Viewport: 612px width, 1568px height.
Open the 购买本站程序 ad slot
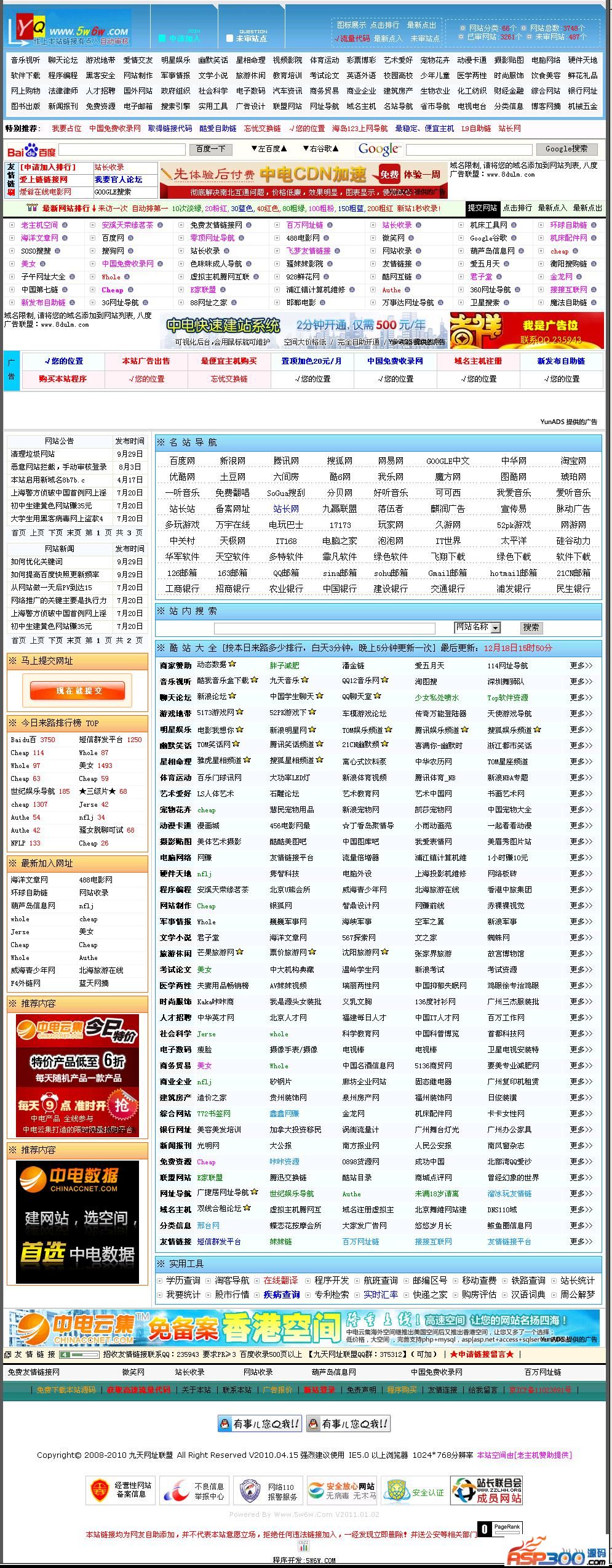click(x=63, y=378)
